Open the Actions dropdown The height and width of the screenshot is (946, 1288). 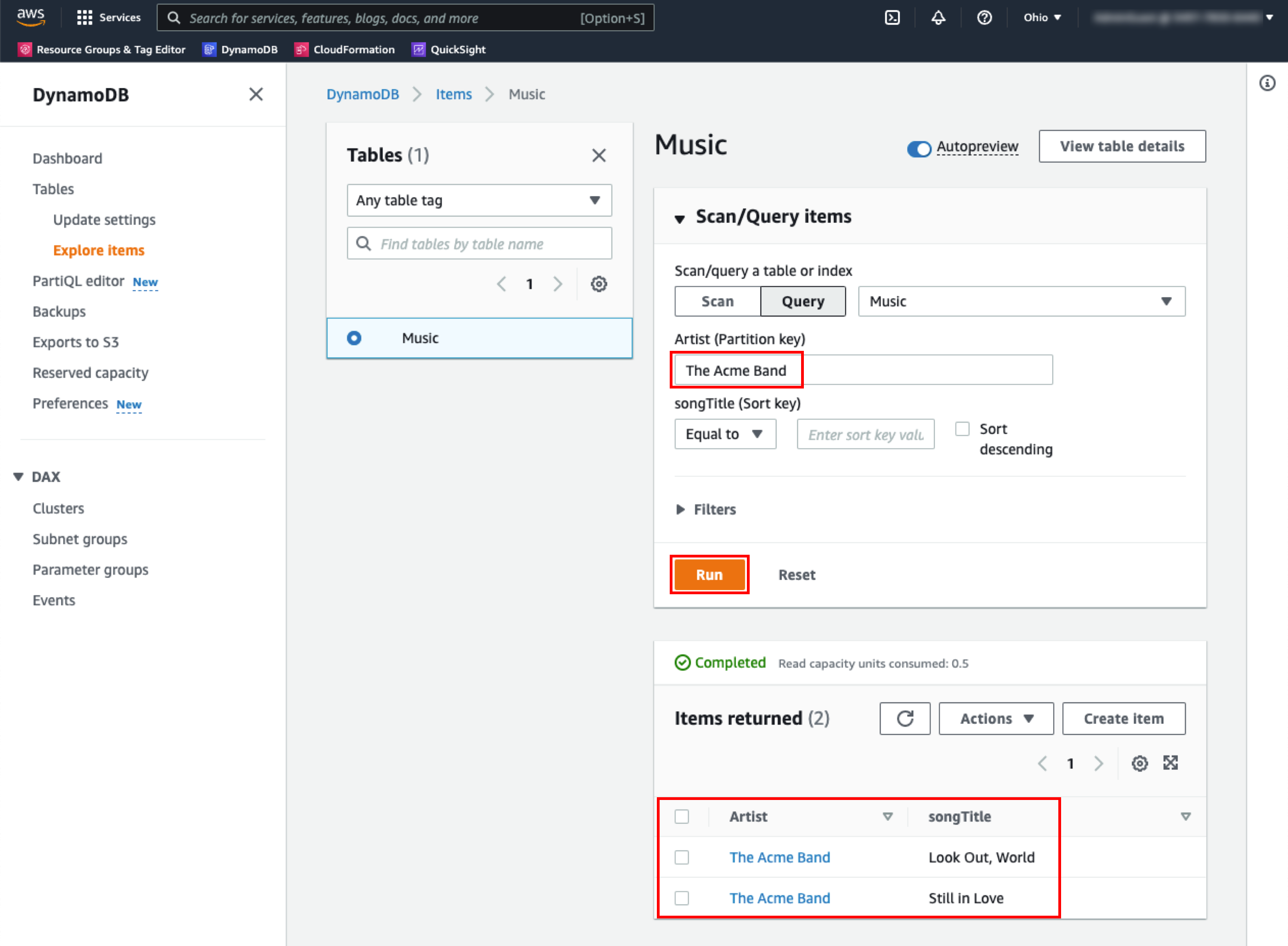[996, 719]
